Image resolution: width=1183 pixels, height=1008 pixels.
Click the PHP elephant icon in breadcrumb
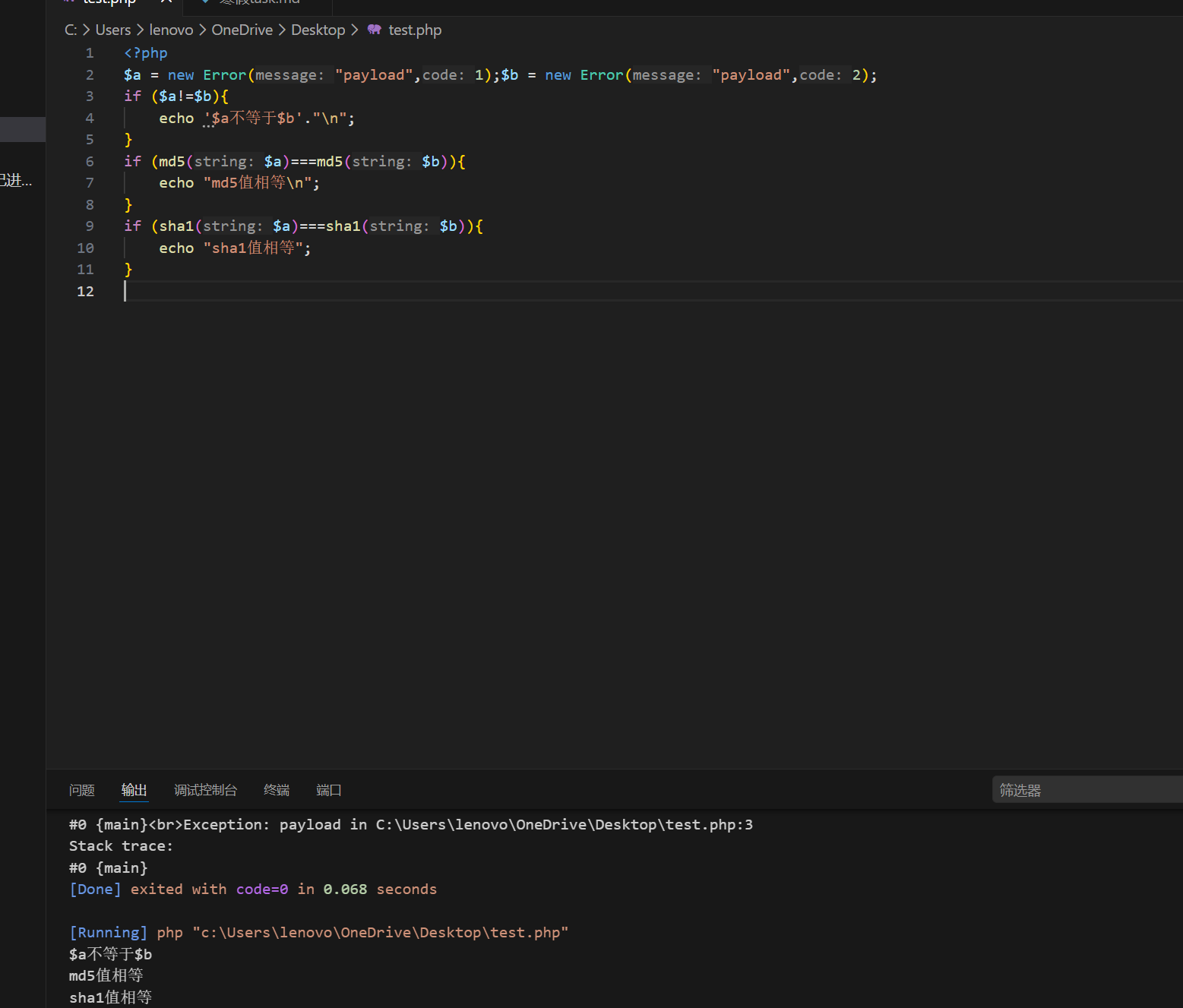pyautogui.click(x=374, y=30)
